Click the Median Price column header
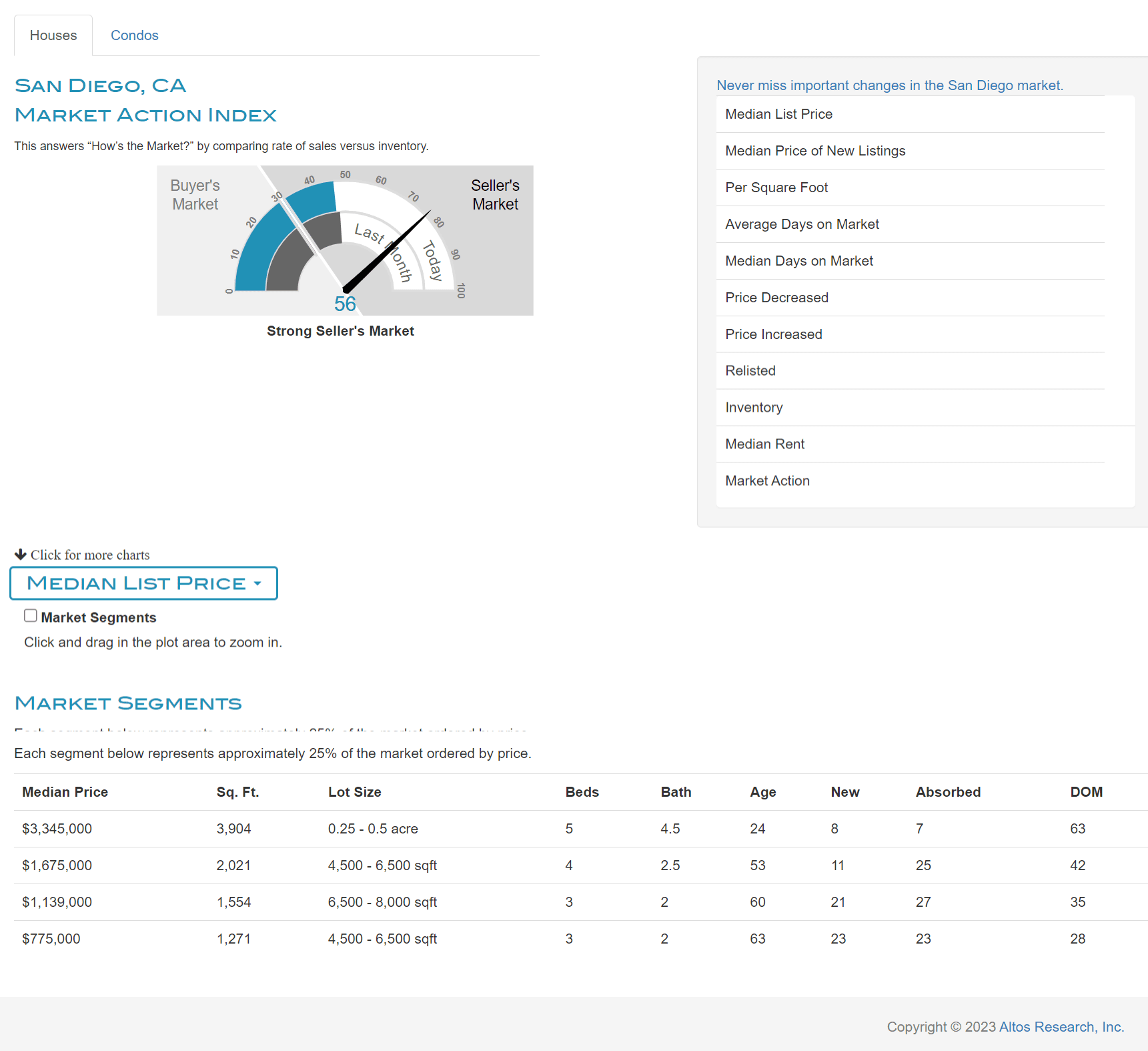This screenshot has width=1148, height=1051. (65, 792)
